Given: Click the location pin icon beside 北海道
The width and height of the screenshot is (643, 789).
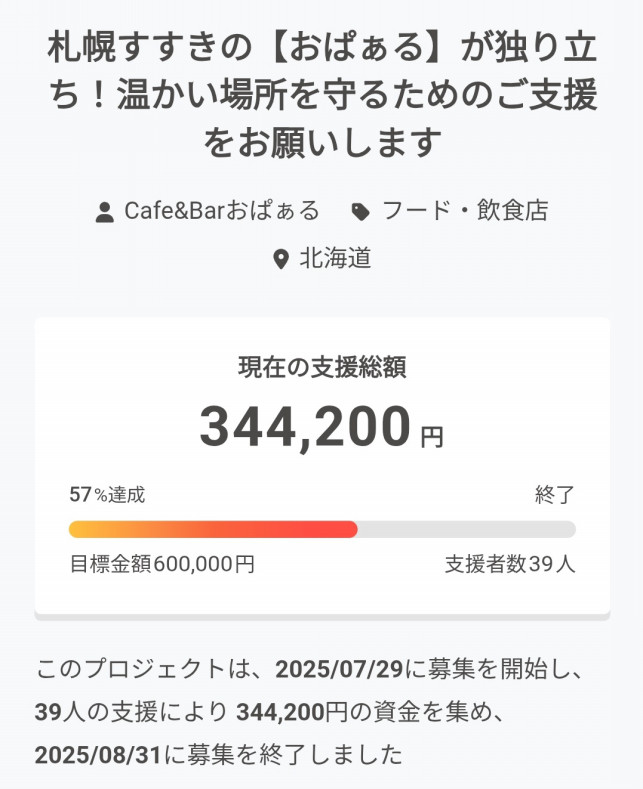Looking at the screenshot, I should click(281, 260).
